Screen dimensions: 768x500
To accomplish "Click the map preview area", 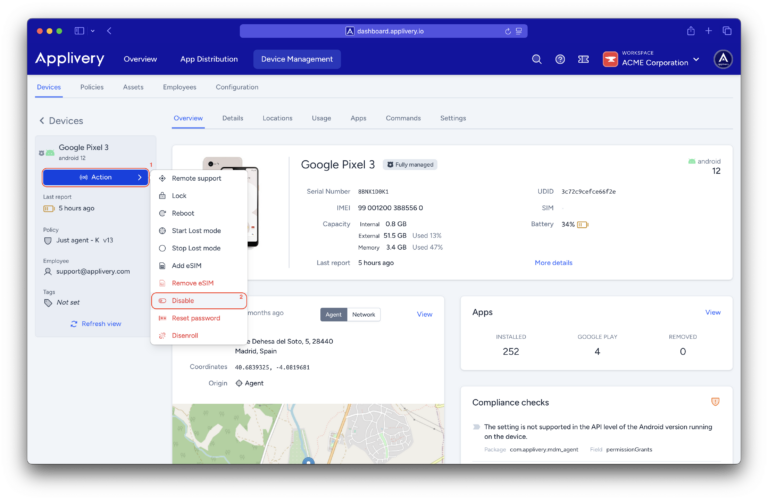I will click(308, 434).
